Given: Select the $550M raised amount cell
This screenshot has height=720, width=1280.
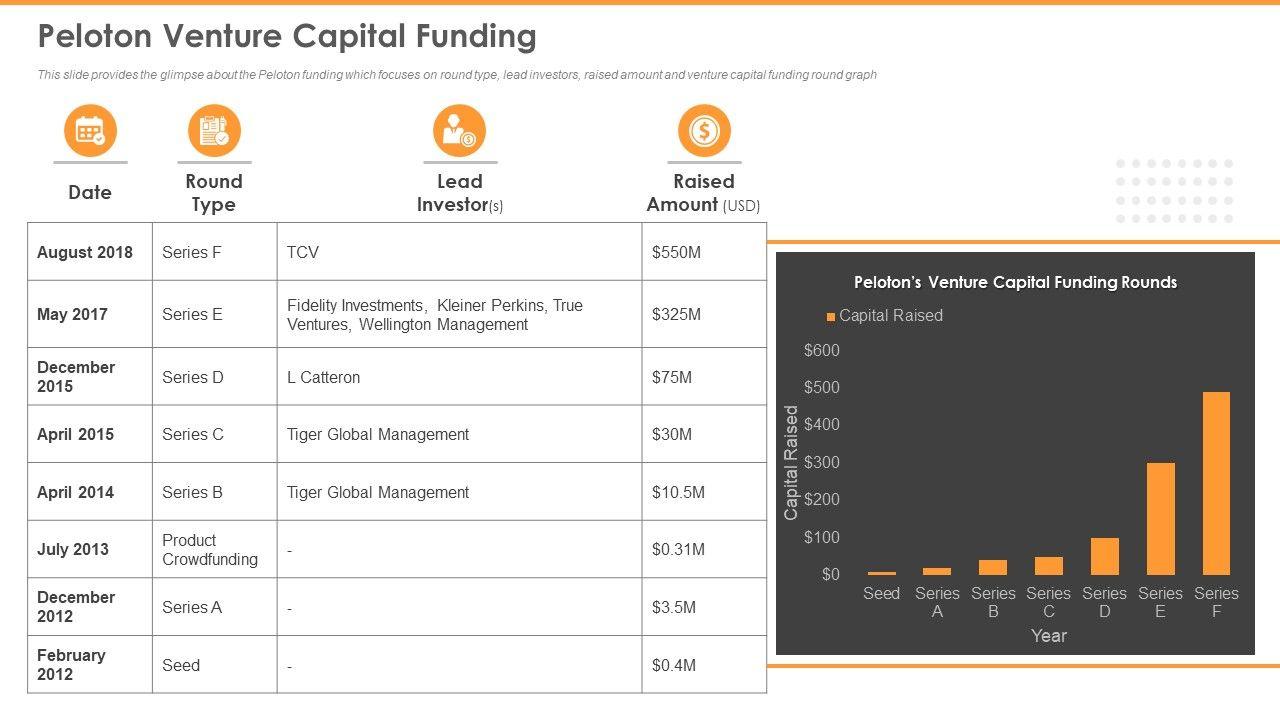Looking at the screenshot, I should coord(704,252).
